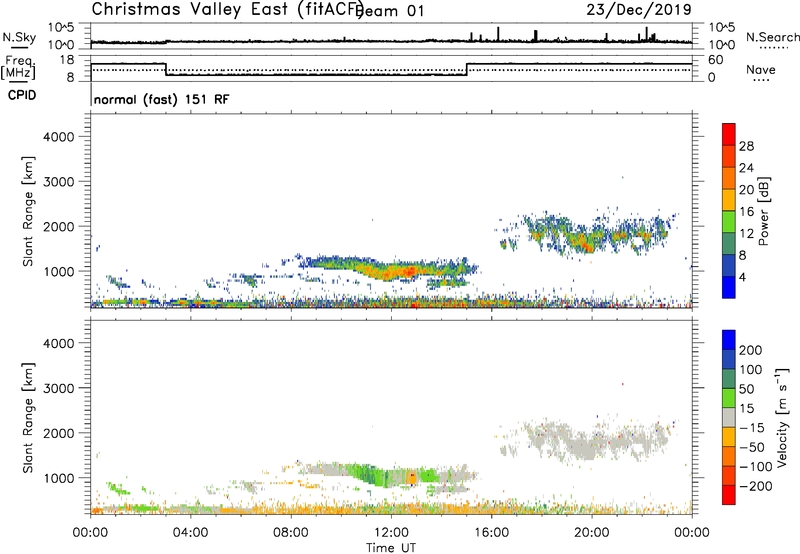The width and height of the screenshot is (800, 554).
Task: Click 'Slant Range [km]' label on velocity panel
Action: click(x=28, y=418)
